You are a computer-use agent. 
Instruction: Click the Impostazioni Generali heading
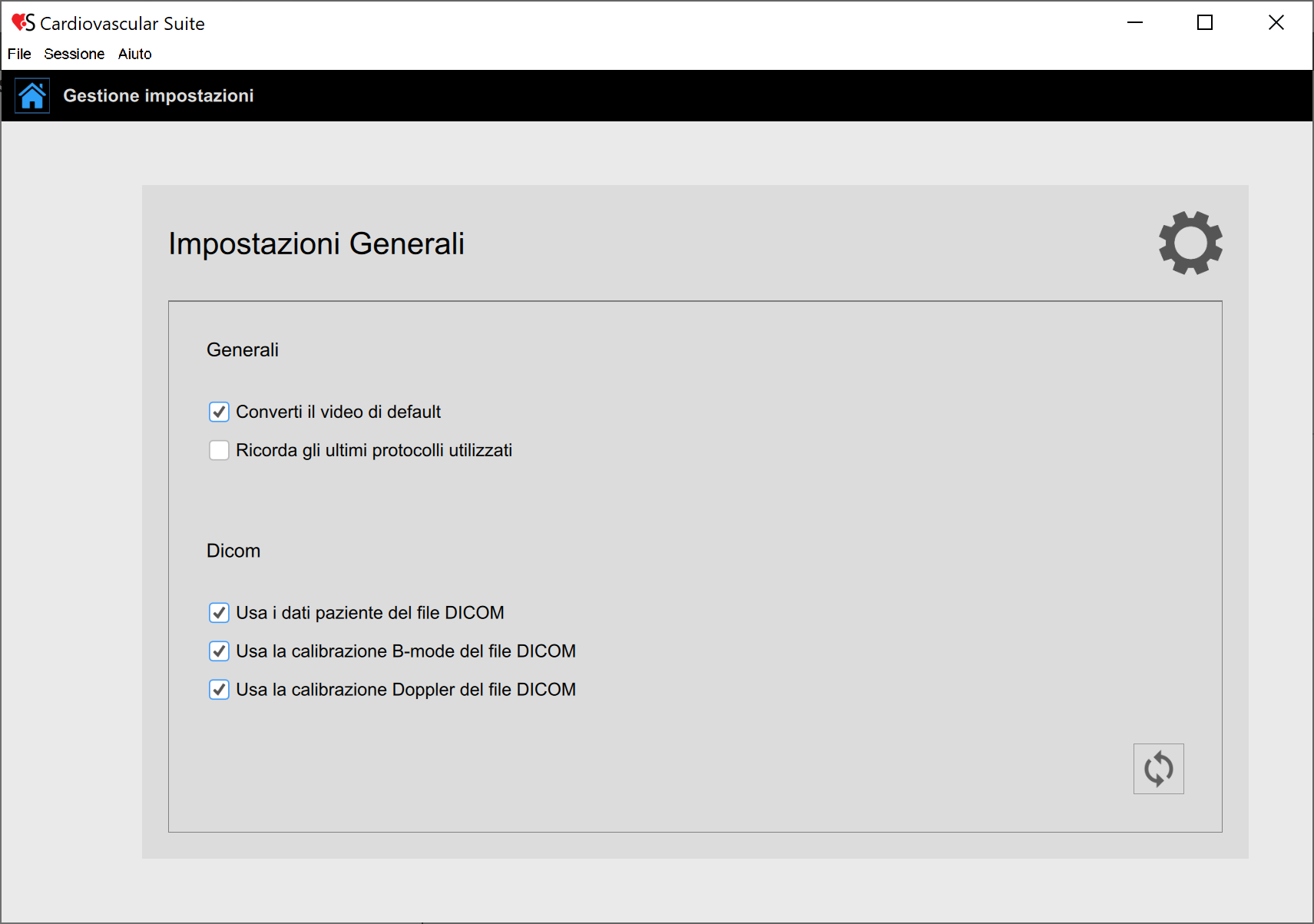tap(316, 243)
